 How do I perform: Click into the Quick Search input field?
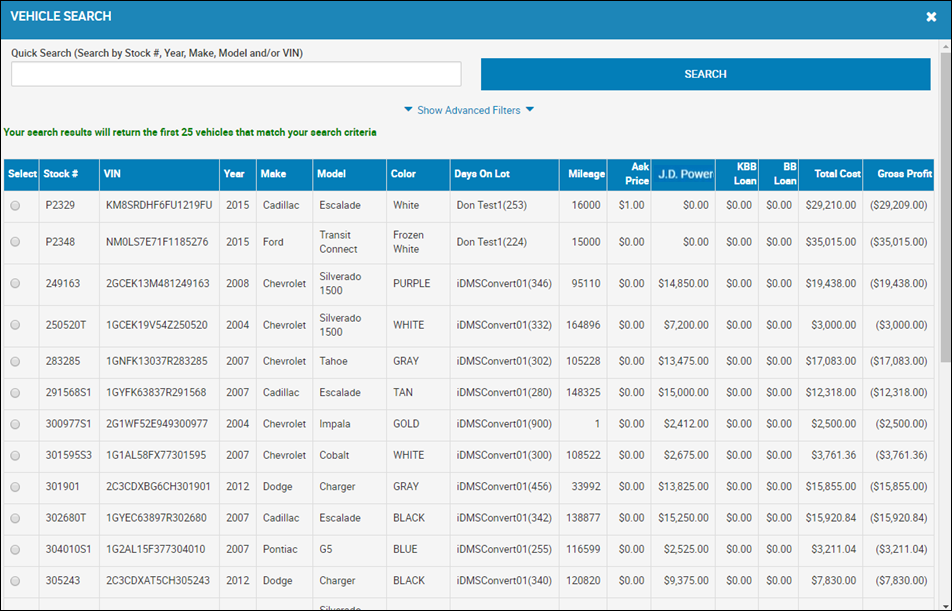click(x=236, y=74)
